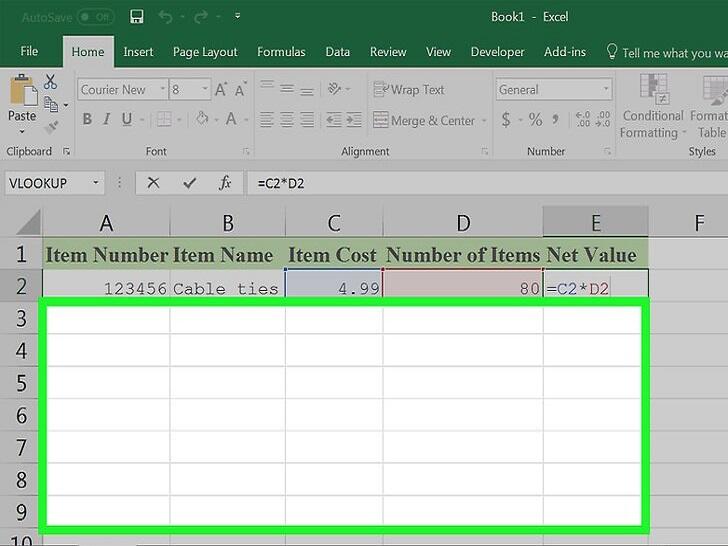728x546 pixels.
Task: Click Increase Indent icon
Action: [x=354, y=120]
